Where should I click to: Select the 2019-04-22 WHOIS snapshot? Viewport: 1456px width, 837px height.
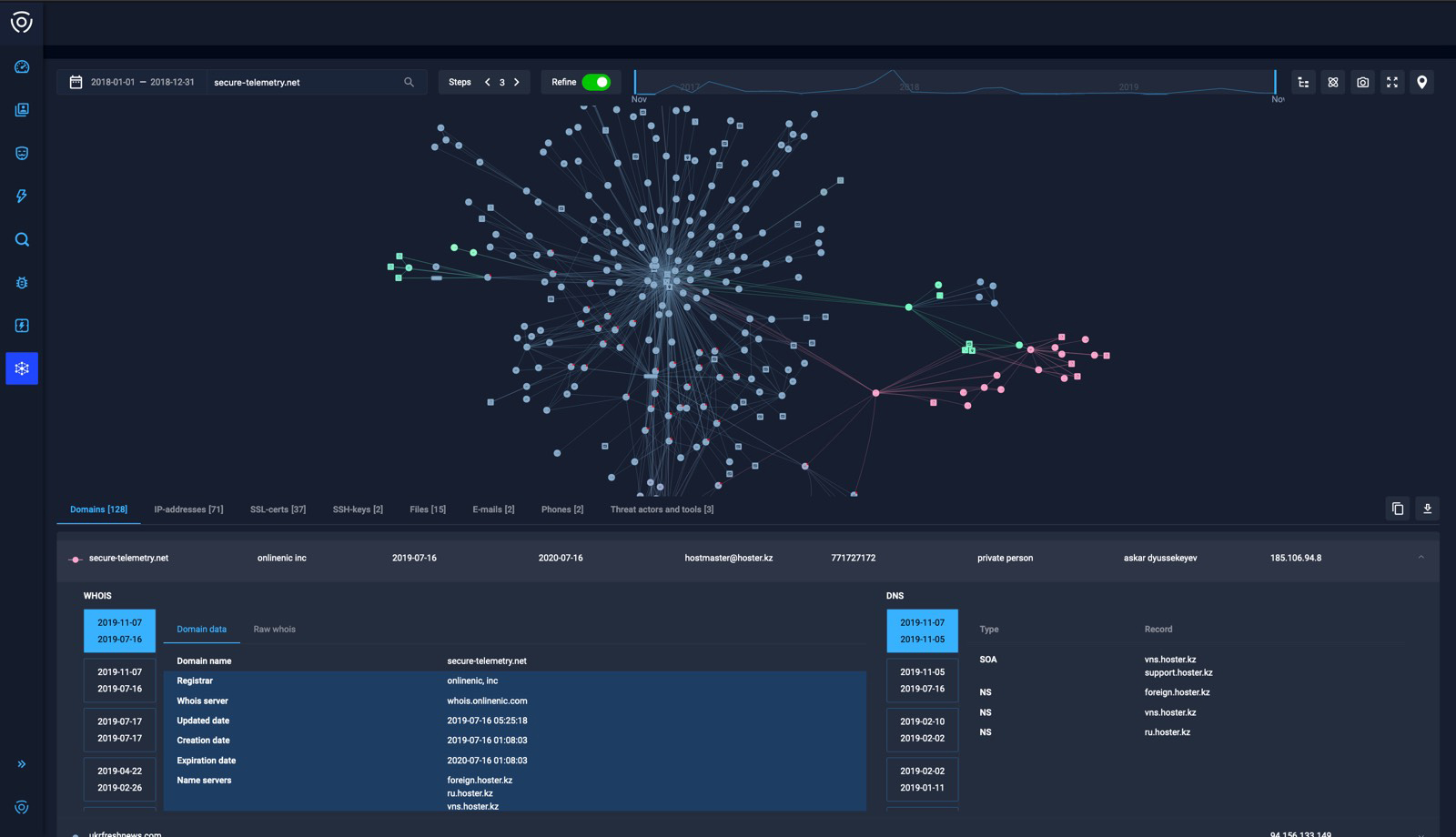pyautogui.click(x=119, y=779)
